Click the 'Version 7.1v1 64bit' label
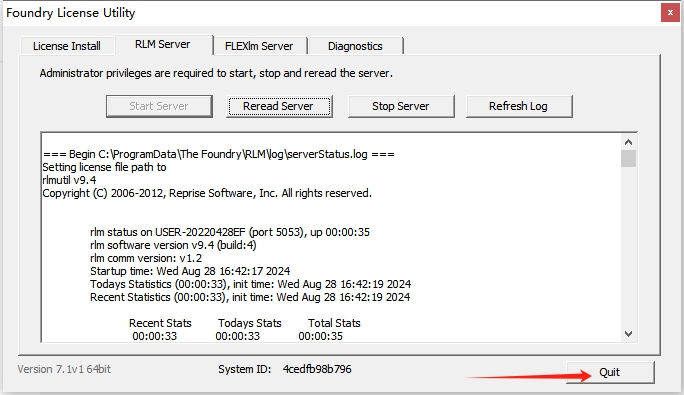 tap(64, 369)
